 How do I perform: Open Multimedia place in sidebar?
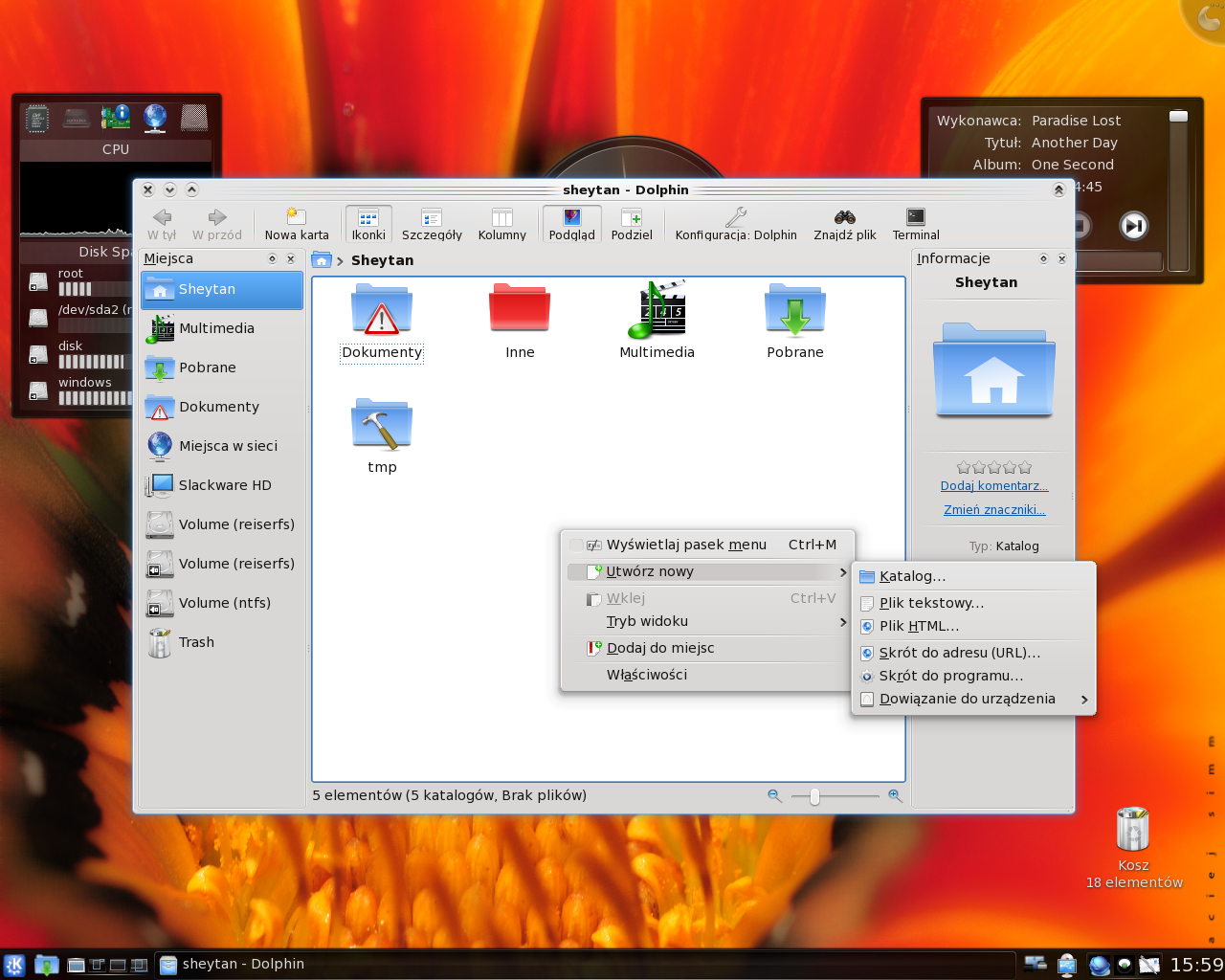222,328
